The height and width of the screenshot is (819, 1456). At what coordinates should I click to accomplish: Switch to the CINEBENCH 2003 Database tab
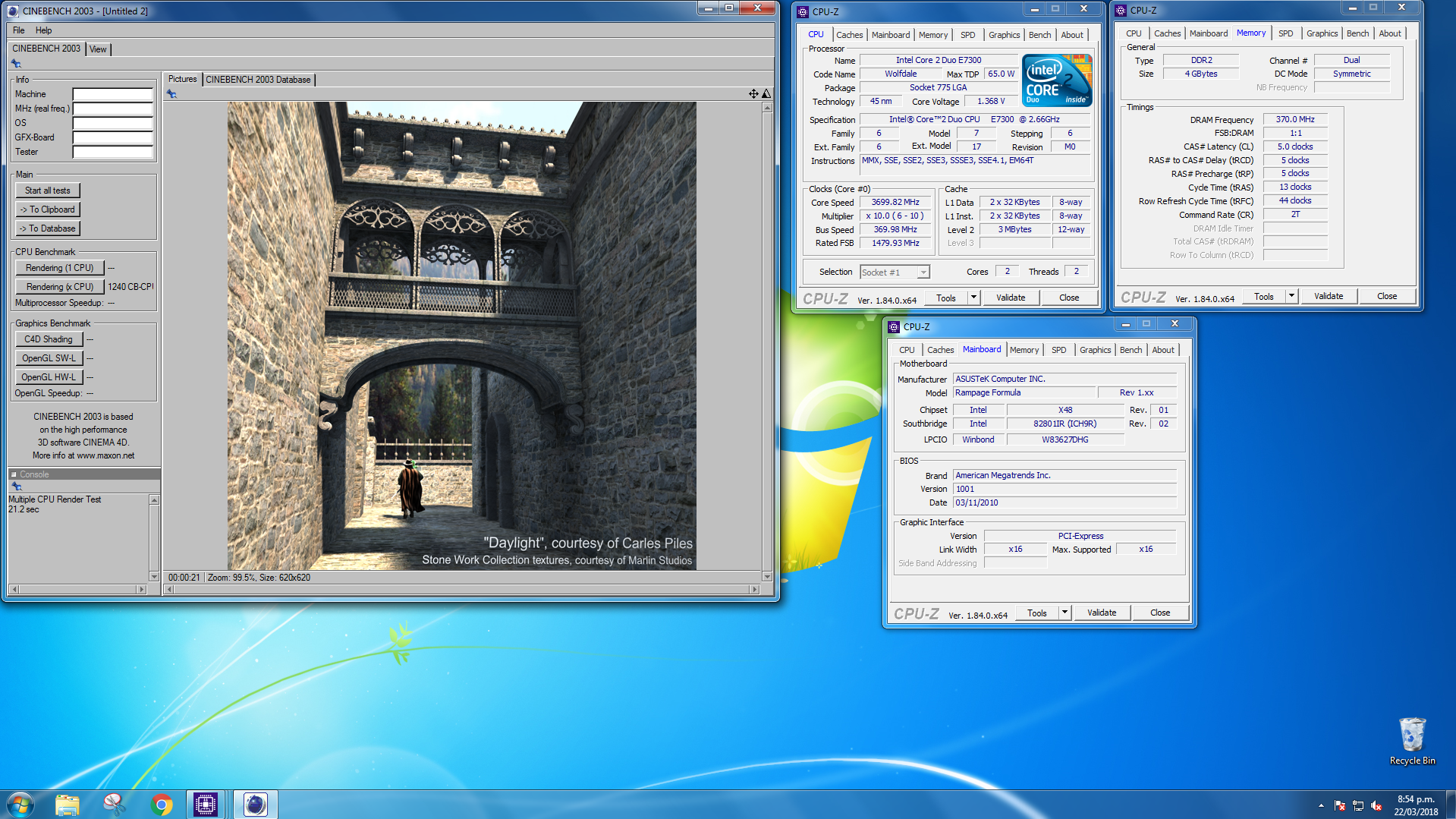(x=258, y=80)
